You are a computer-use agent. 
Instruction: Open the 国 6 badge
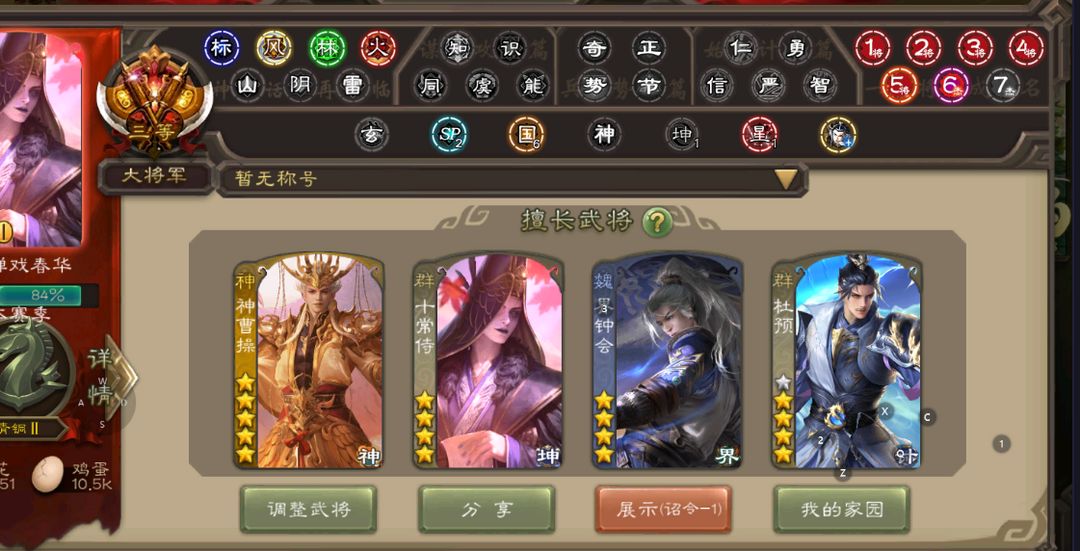click(527, 134)
